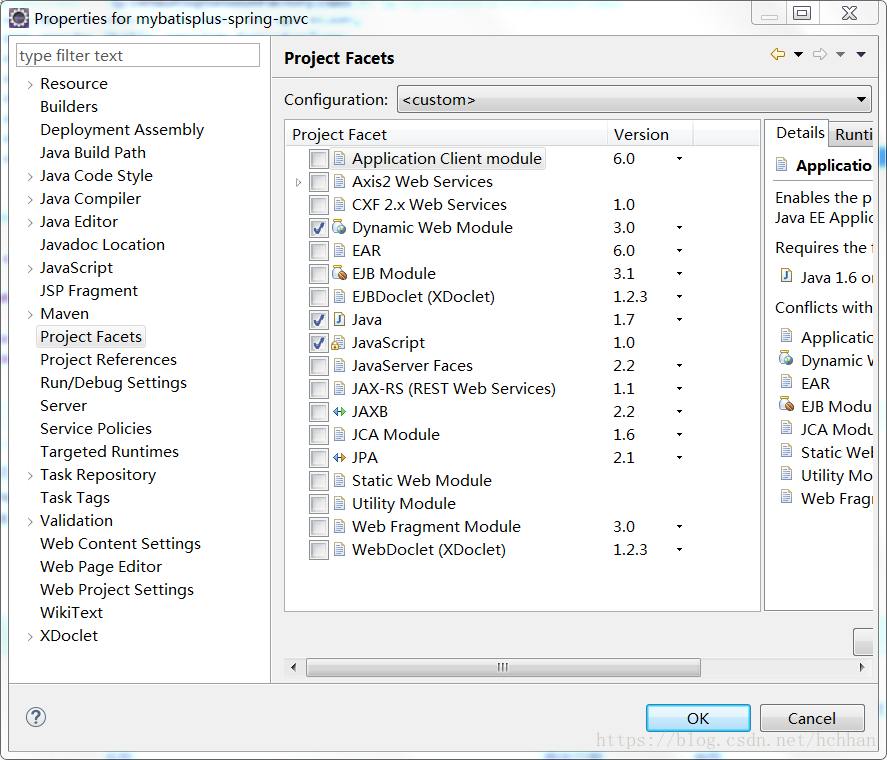Toggle the JavaScript facet checkbox
Image resolution: width=887 pixels, height=760 pixels.
click(x=318, y=343)
